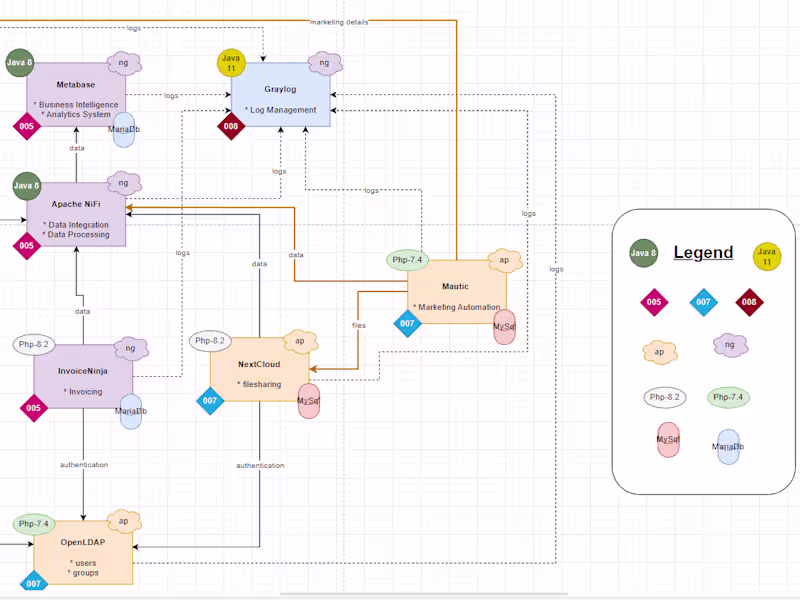Click the 008 diamond in the Legend
The width and height of the screenshot is (800, 600).
click(749, 302)
